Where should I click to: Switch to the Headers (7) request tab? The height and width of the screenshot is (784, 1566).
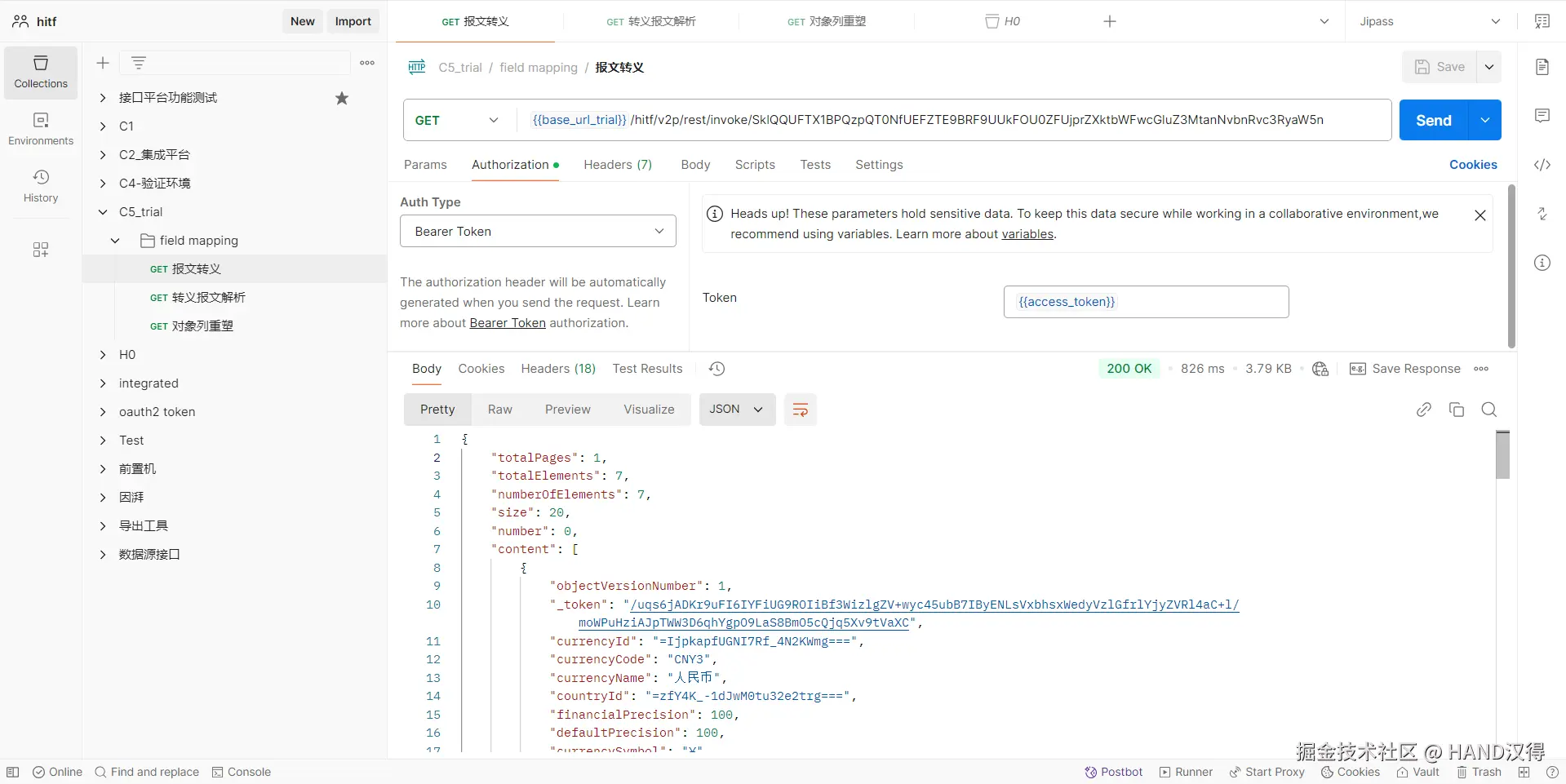click(618, 165)
